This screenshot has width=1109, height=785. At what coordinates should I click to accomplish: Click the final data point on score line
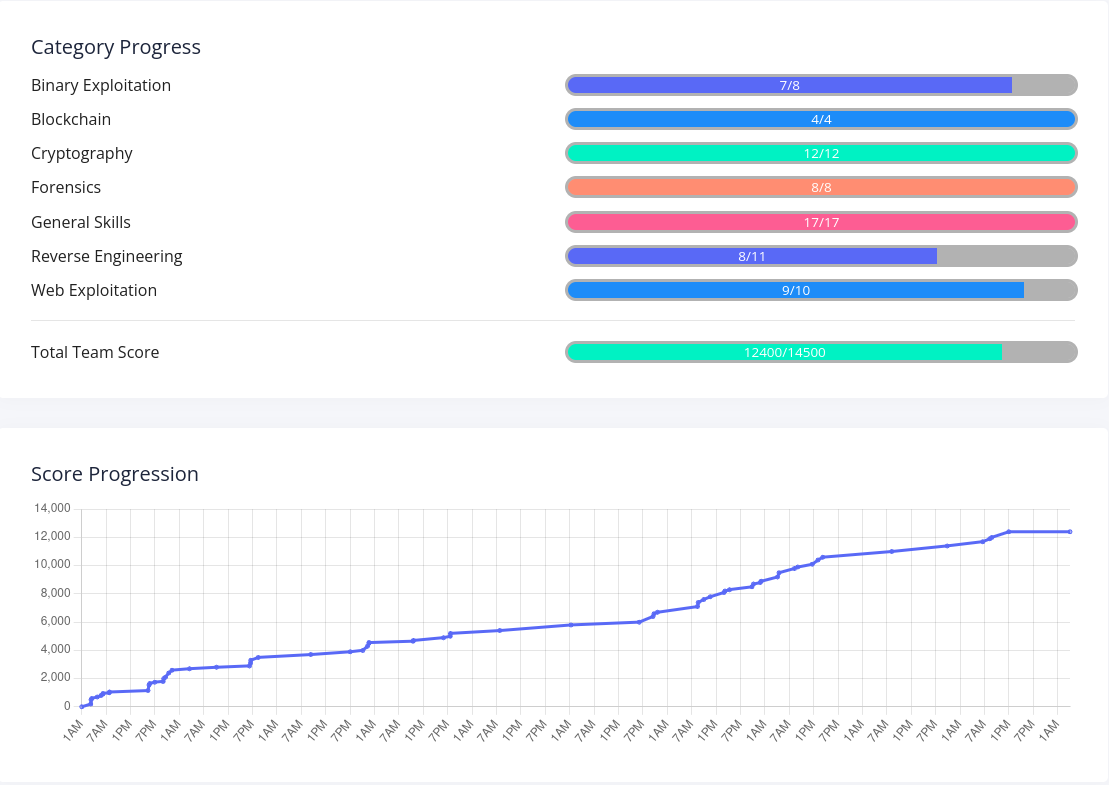point(1070,532)
